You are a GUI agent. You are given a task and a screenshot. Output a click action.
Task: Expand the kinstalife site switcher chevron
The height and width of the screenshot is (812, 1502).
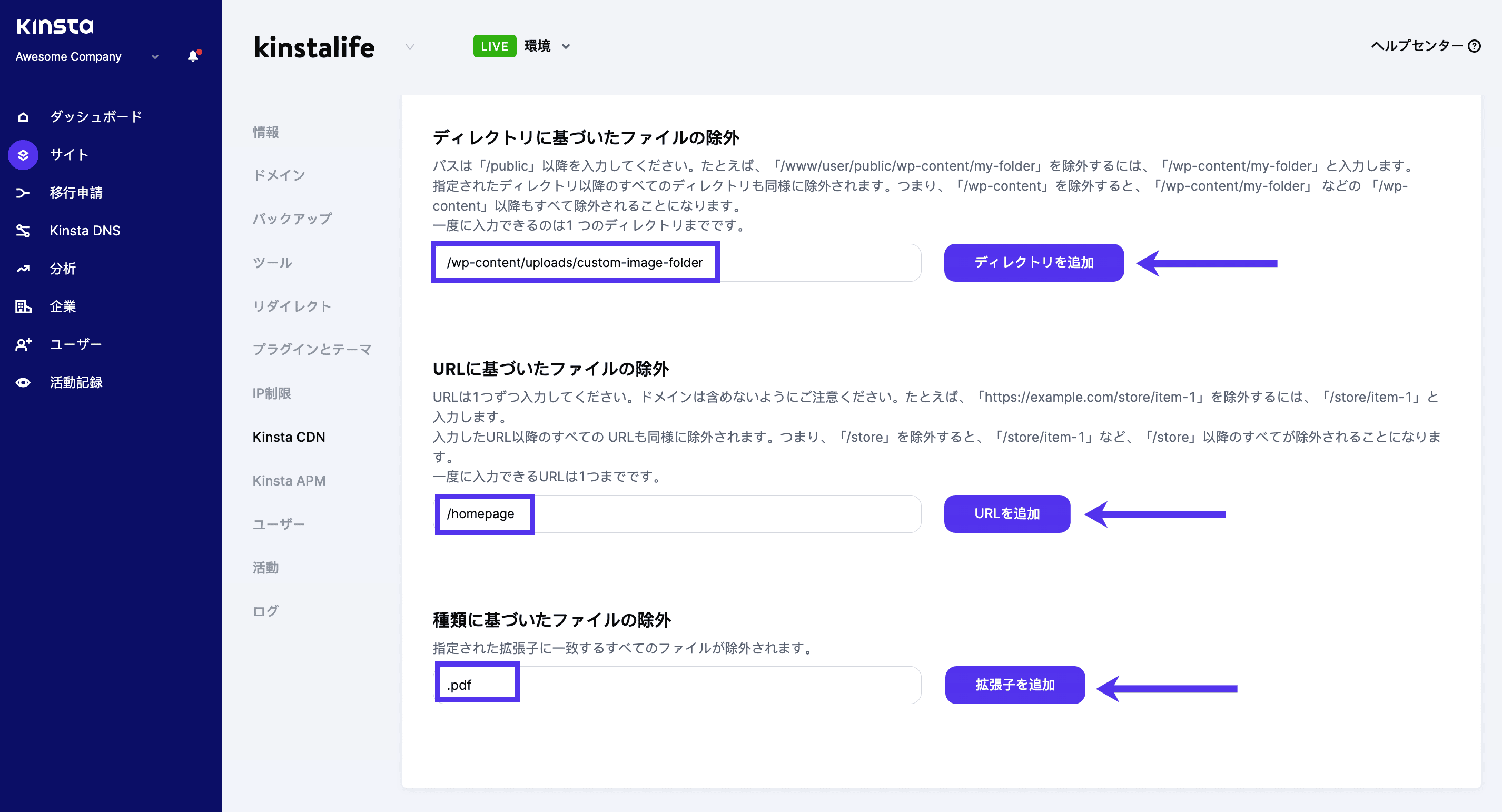tap(410, 47)
